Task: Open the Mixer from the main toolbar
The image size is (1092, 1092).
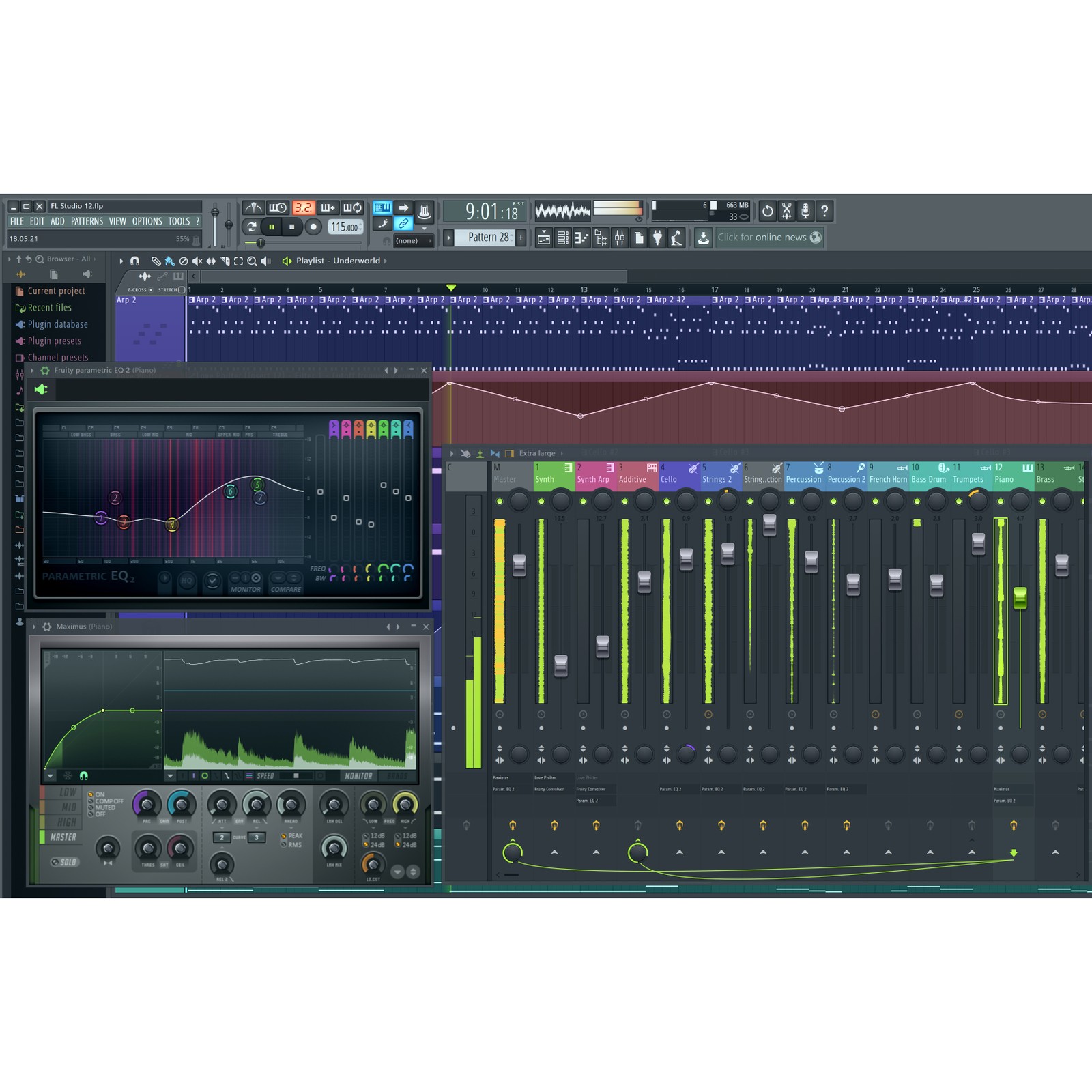Action: pyautogui.click(x=619, y=238)
